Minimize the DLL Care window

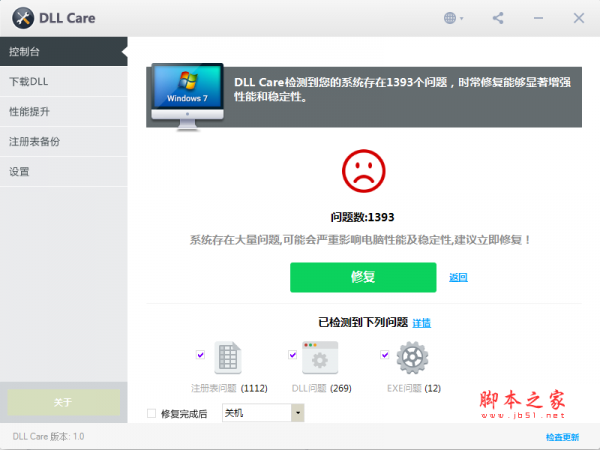coord(538,18)
